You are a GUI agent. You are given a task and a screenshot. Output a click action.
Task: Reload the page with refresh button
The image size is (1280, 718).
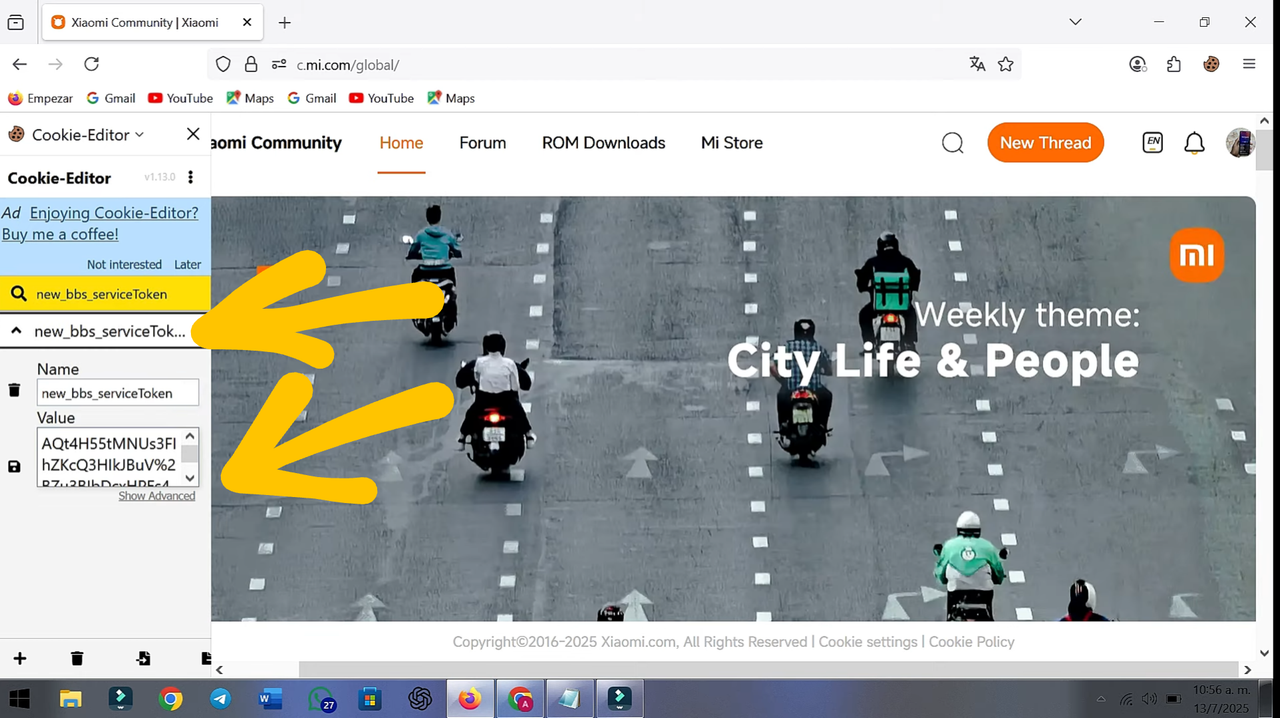tap(91, 64)
